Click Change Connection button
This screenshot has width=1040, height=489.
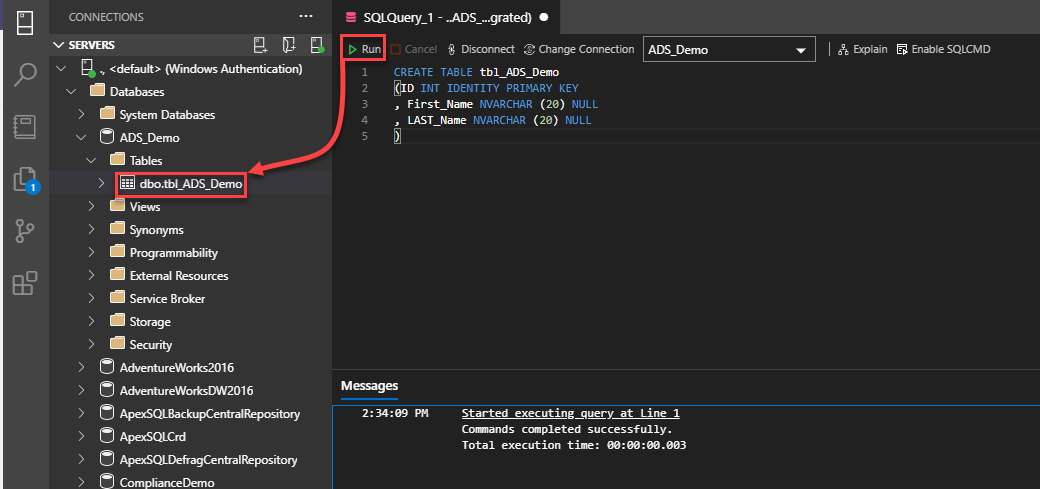tap(579, 49)
